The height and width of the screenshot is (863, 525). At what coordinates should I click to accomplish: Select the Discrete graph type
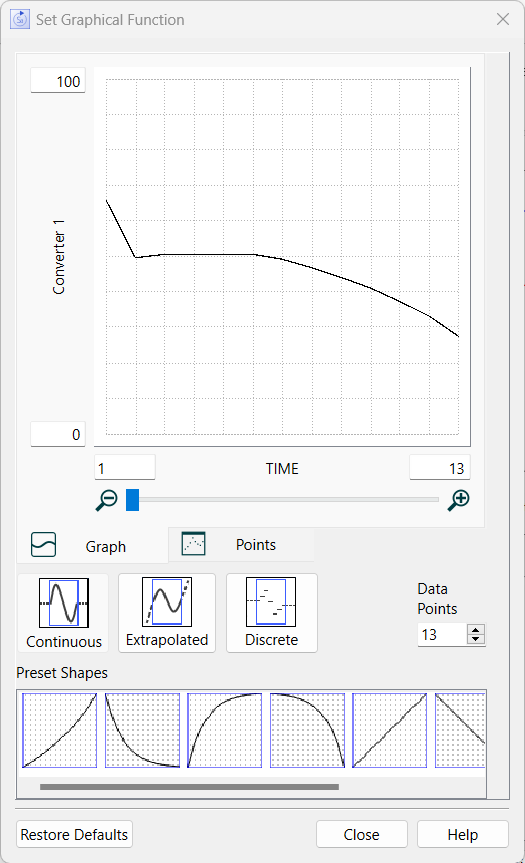(x=271, y=613)
